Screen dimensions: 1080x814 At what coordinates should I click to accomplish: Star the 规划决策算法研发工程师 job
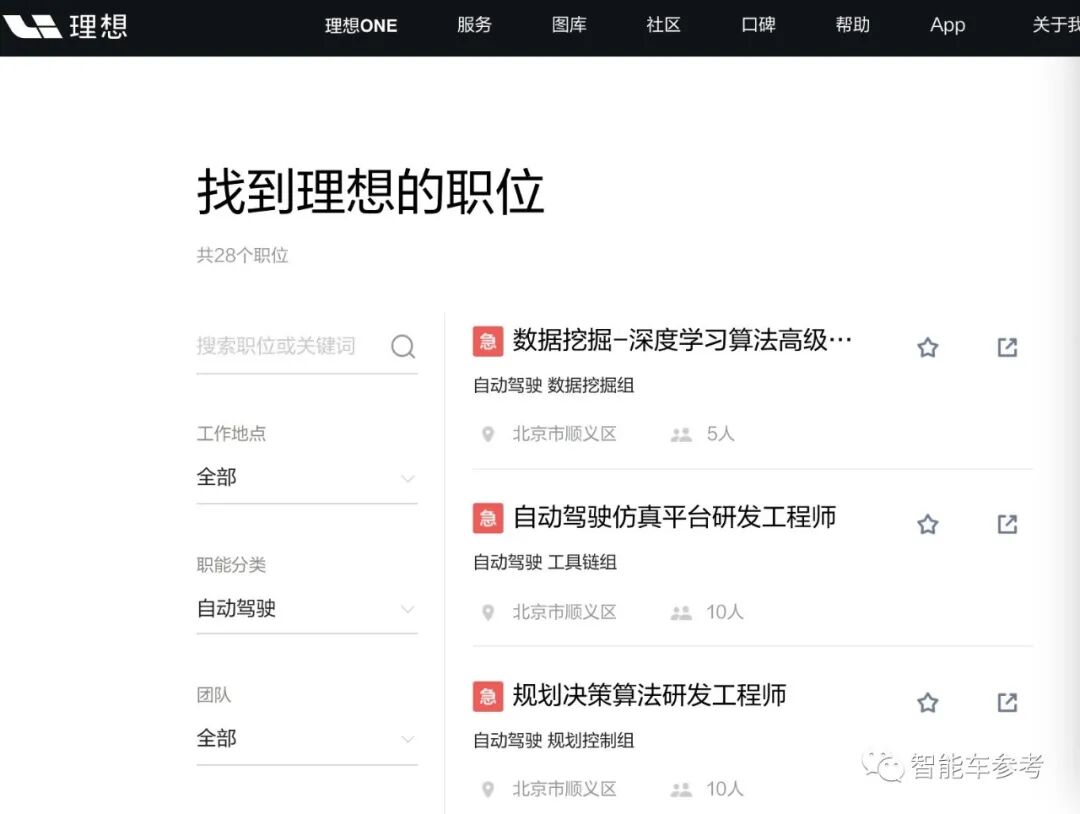pos(928,702)
